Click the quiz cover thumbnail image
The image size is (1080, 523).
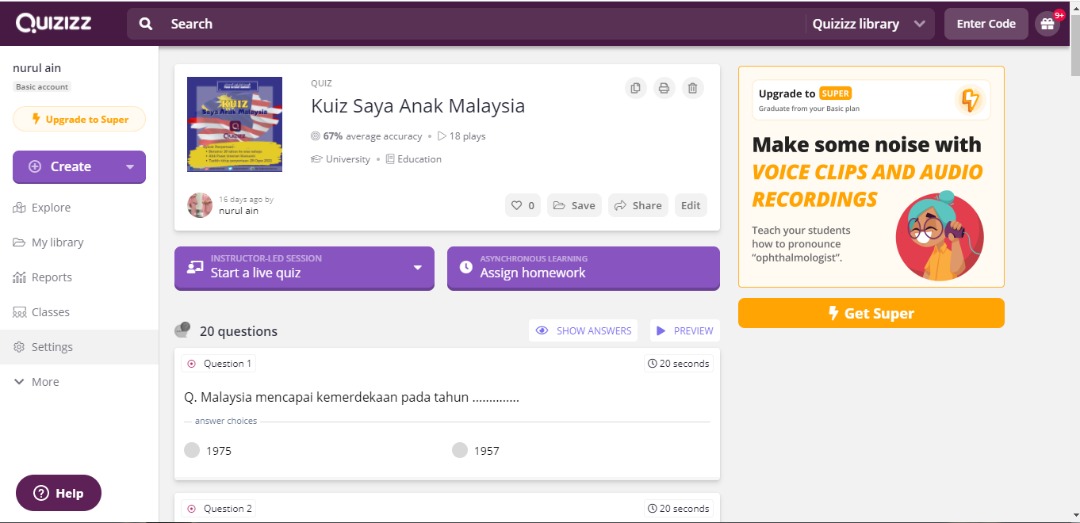[x=235, y=124]
